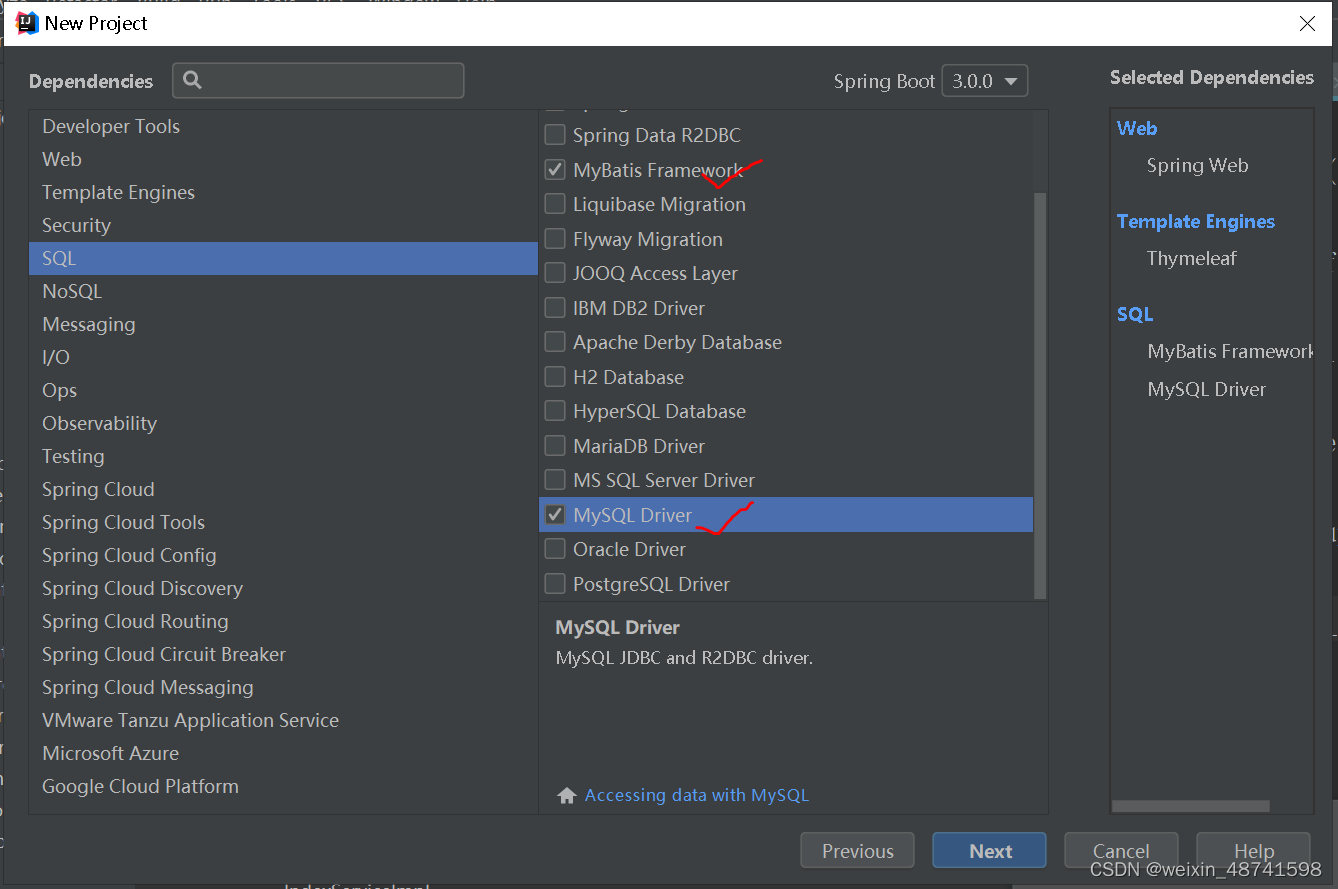Check the Liquibase Migration option

click(x=555, y=204)
